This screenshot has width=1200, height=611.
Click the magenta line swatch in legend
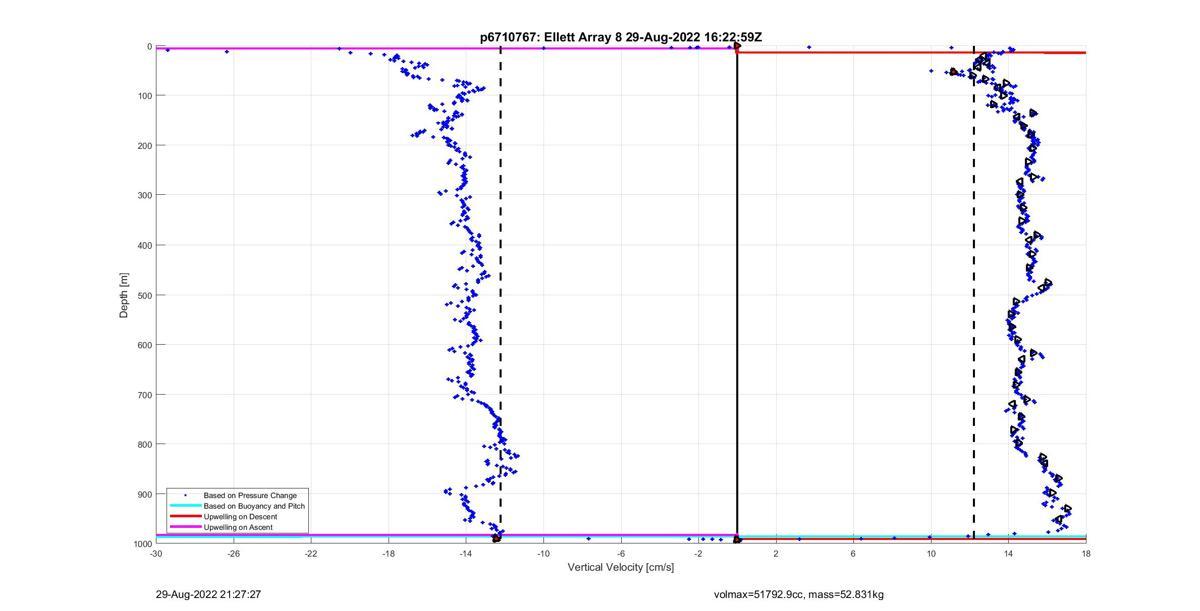[x=184, y=527]
